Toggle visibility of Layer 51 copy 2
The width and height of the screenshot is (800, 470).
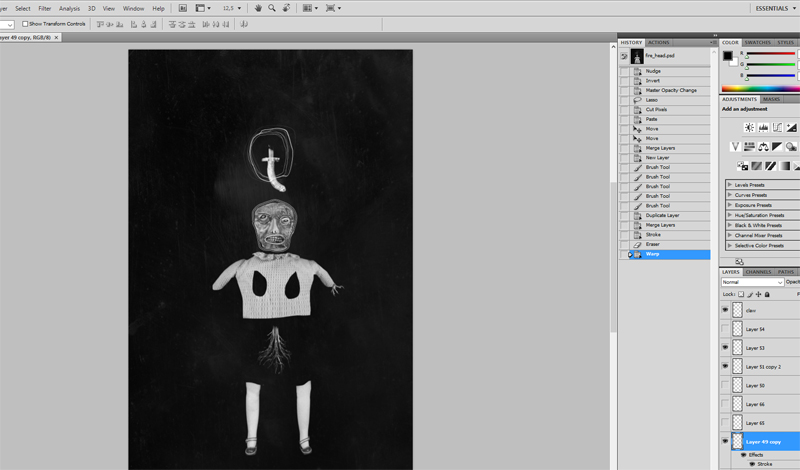[725, 367]
